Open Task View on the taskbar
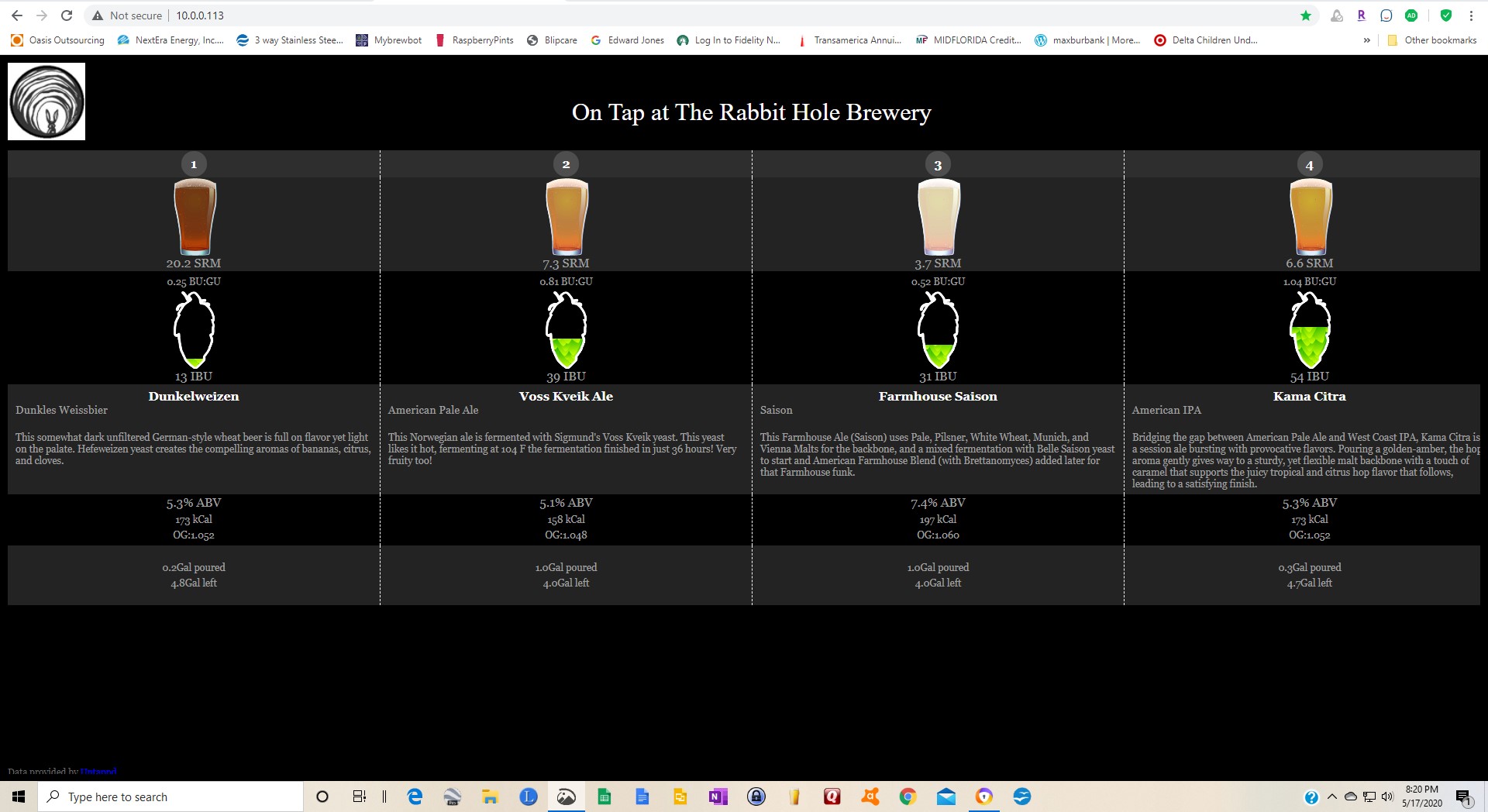The width and height of the screenshot is (1488, 812). click(x=360, y=797)
